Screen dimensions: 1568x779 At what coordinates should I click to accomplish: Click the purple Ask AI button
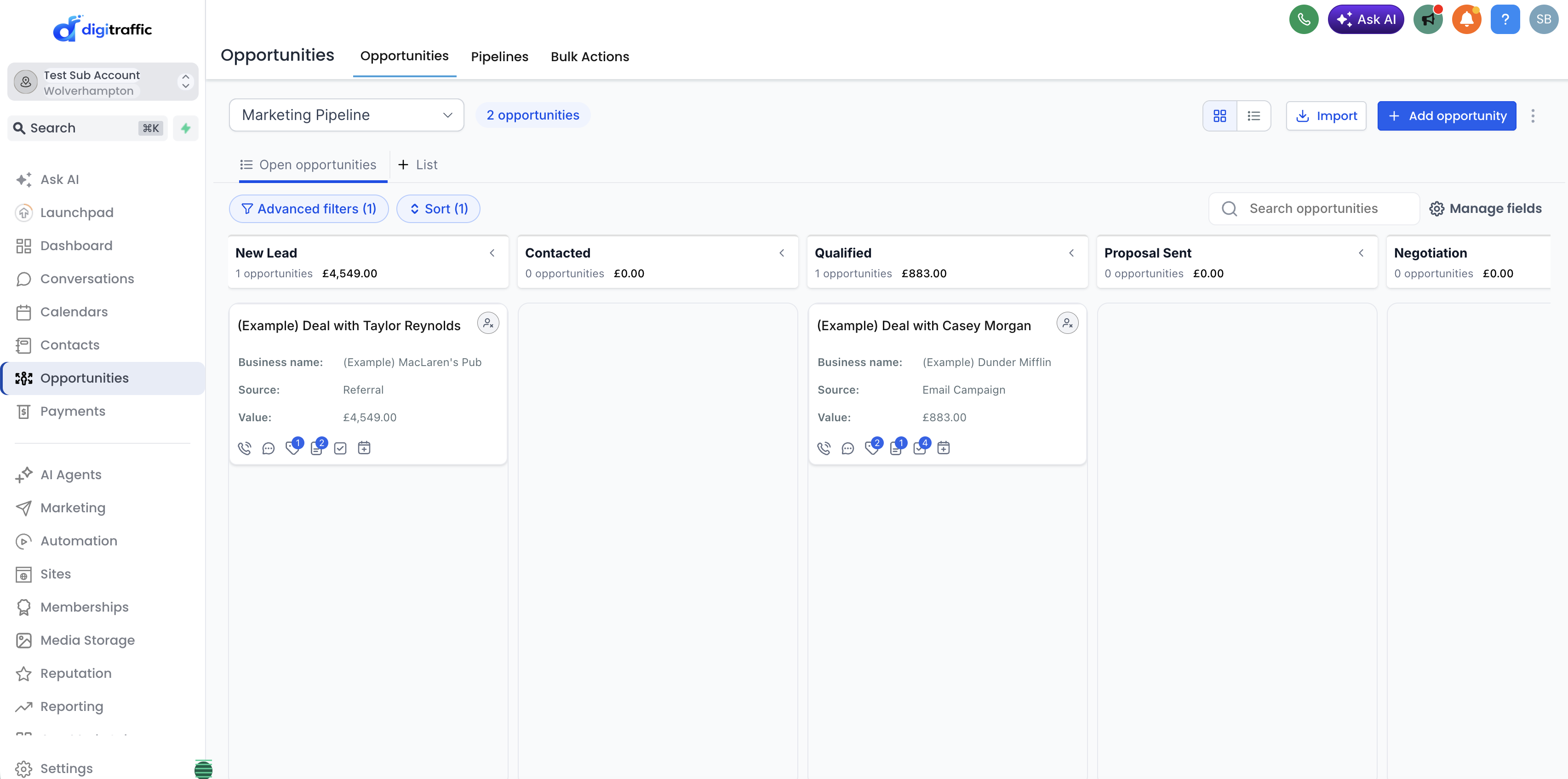point(1365,19)
